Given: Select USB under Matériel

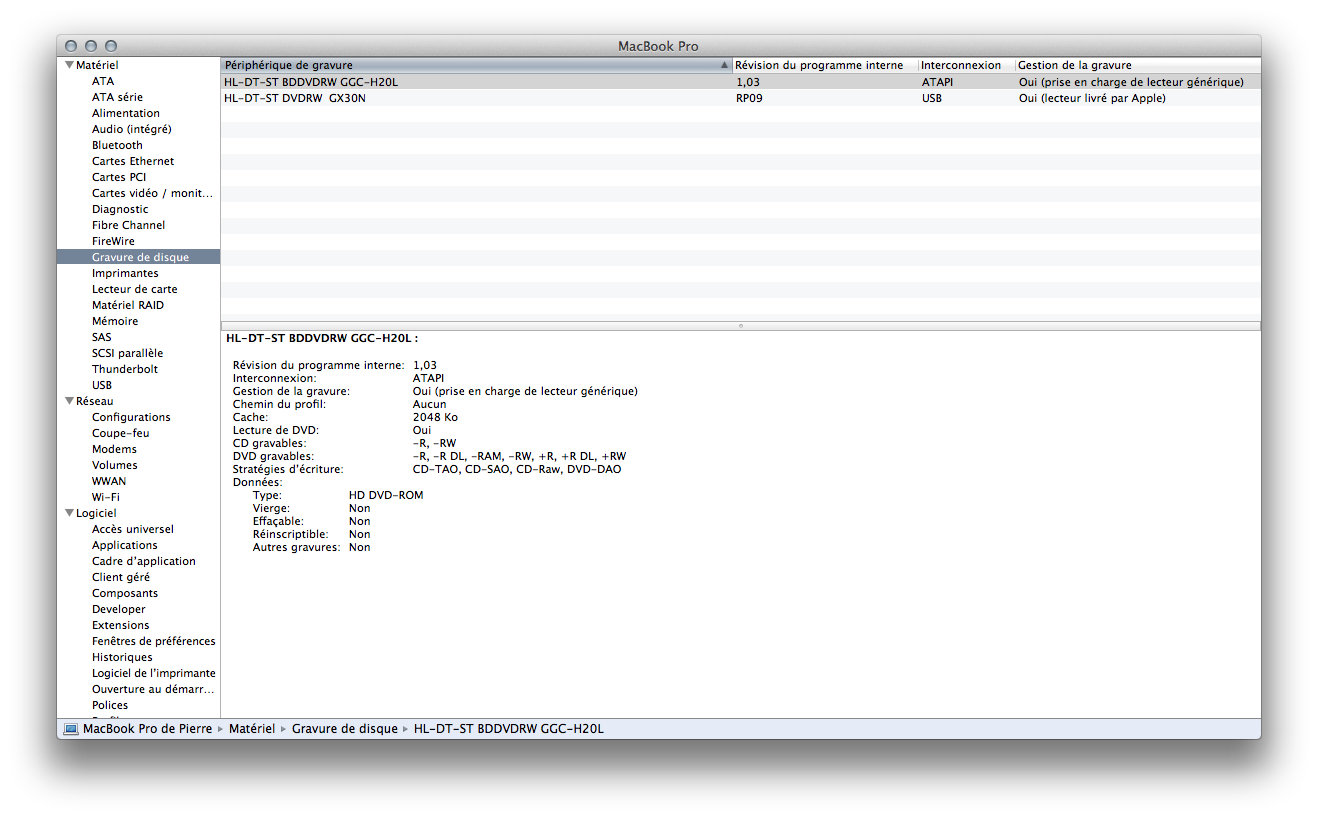Looking at the screenshot, I should pos(102,385).
